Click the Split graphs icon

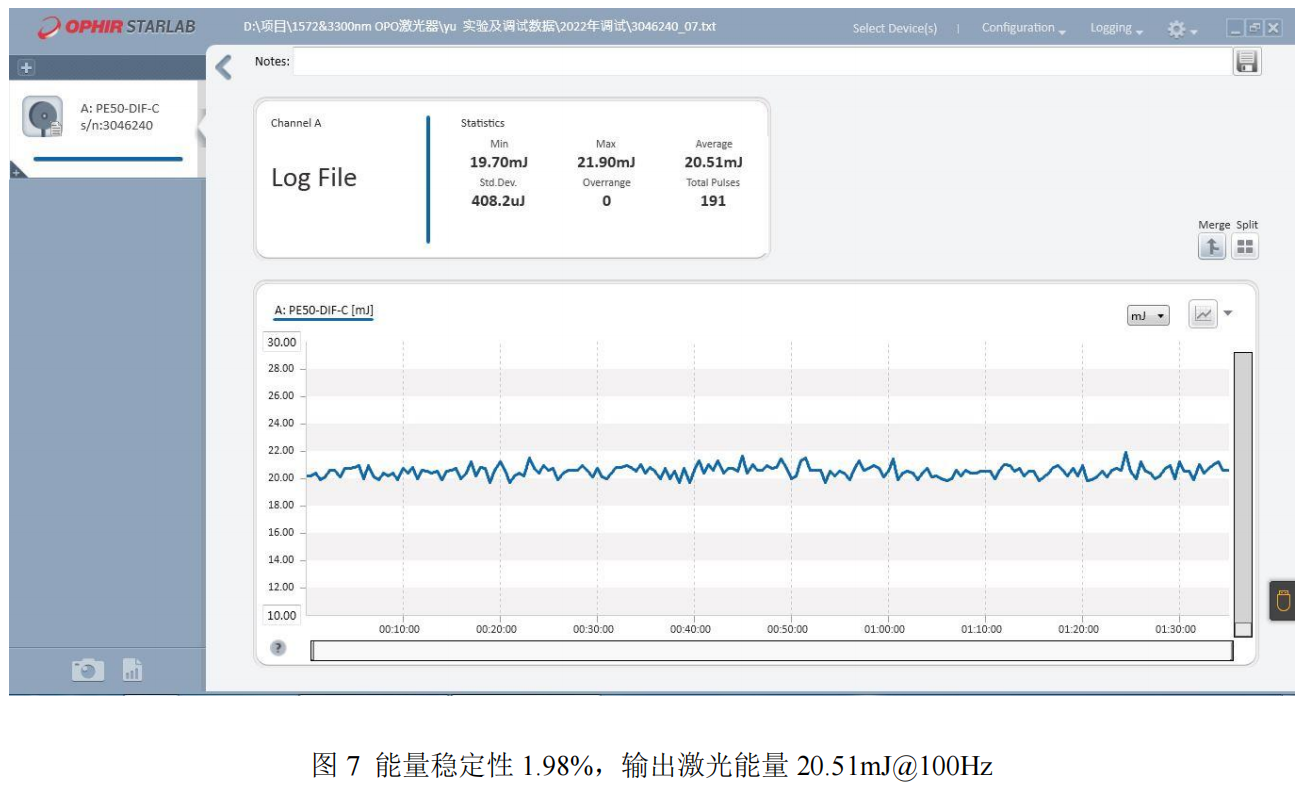click(1245, 246)
